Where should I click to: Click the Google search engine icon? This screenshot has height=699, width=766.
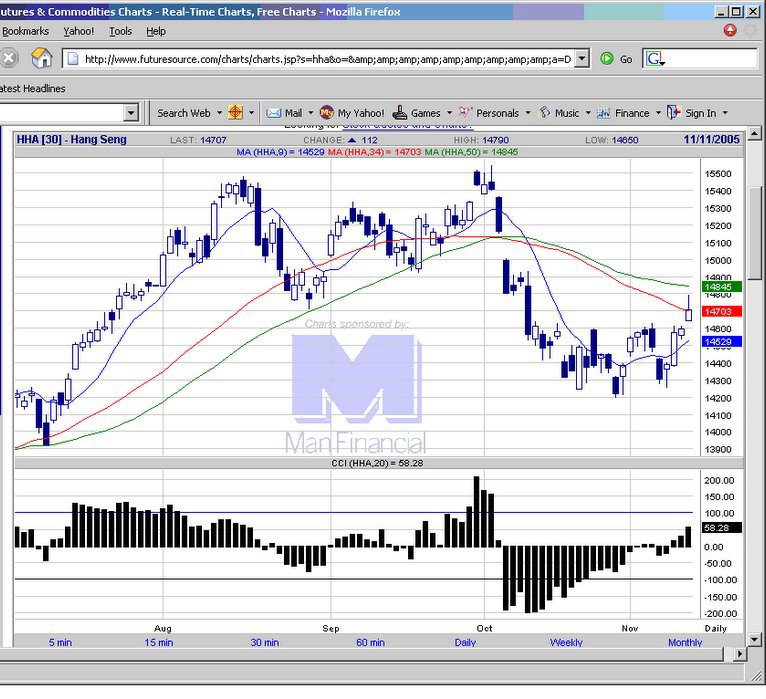[x=655, y=59]
